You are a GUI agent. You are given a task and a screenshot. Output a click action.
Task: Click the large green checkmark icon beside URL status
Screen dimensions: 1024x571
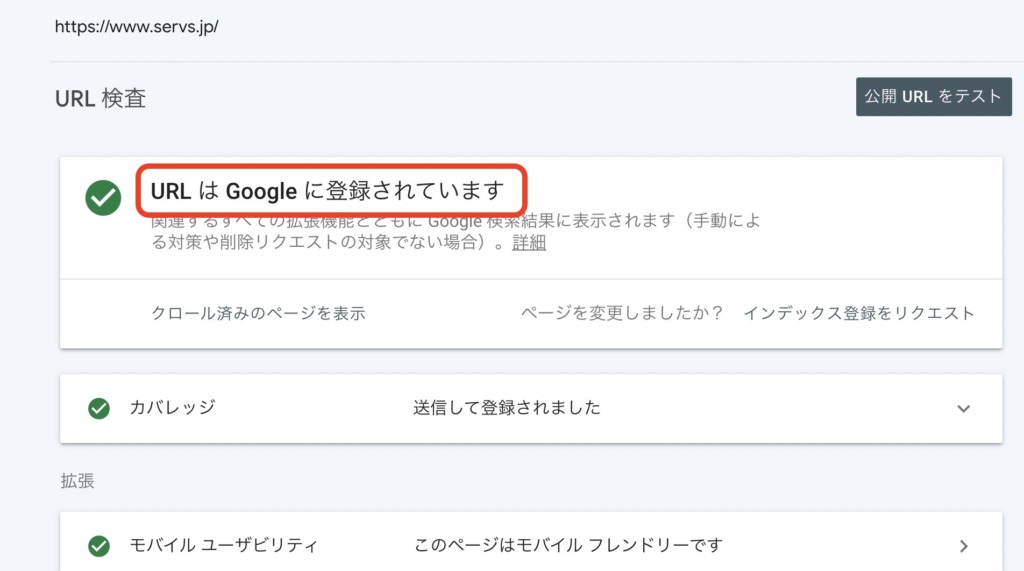click(x=103, y=197)
